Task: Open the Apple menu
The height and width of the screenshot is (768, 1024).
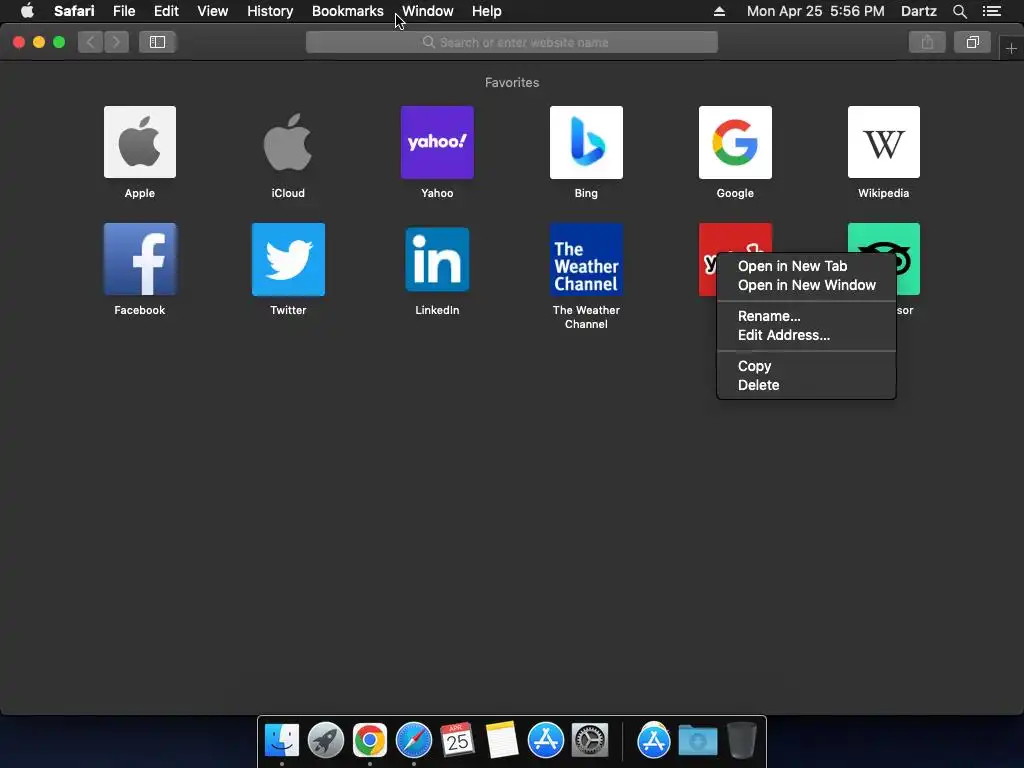Action: click(x=27, y=11)
